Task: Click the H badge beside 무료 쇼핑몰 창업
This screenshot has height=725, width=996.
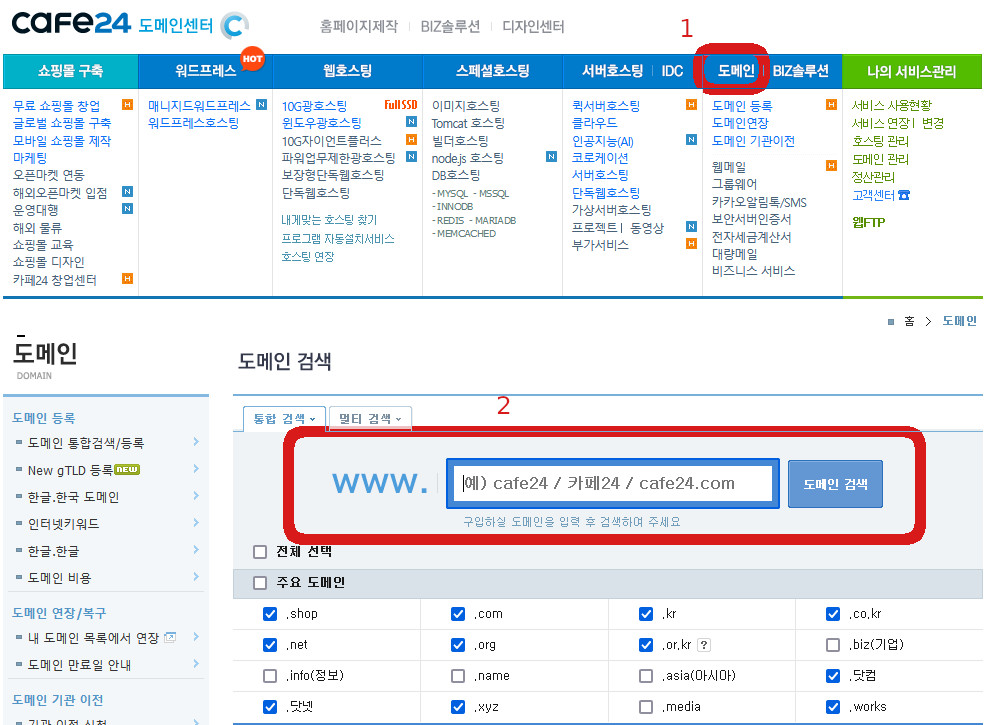Action: (128, 105)
